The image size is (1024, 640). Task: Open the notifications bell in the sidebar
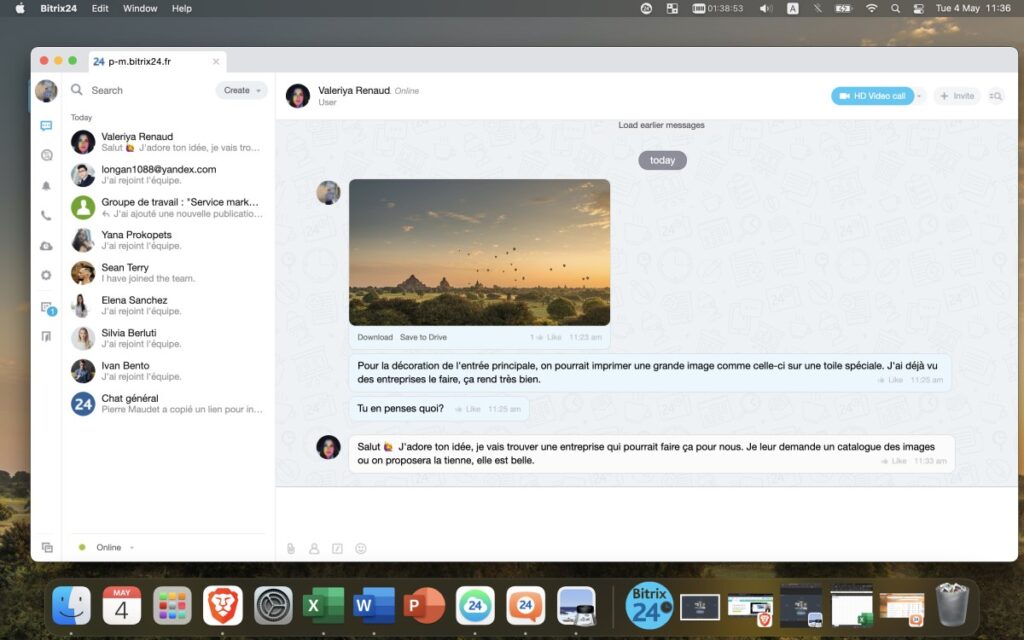click(46, 186)
